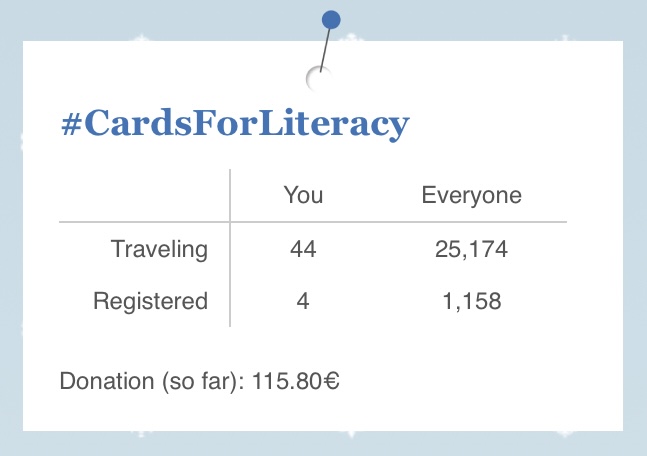Viewport: 647px width, 456px height.
Task: Click the pin hole in the note
Action: pyautogui.click(x=318, y=78)
